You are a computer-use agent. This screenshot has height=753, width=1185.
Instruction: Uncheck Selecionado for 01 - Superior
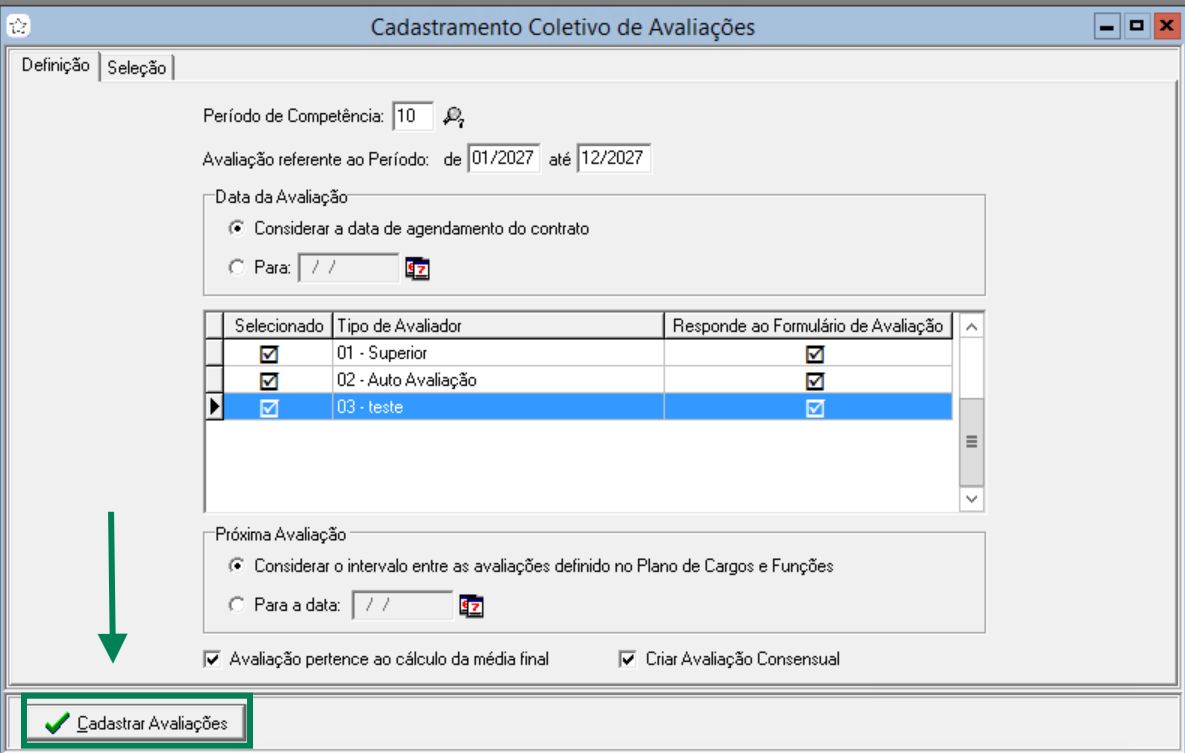(269, 354)
